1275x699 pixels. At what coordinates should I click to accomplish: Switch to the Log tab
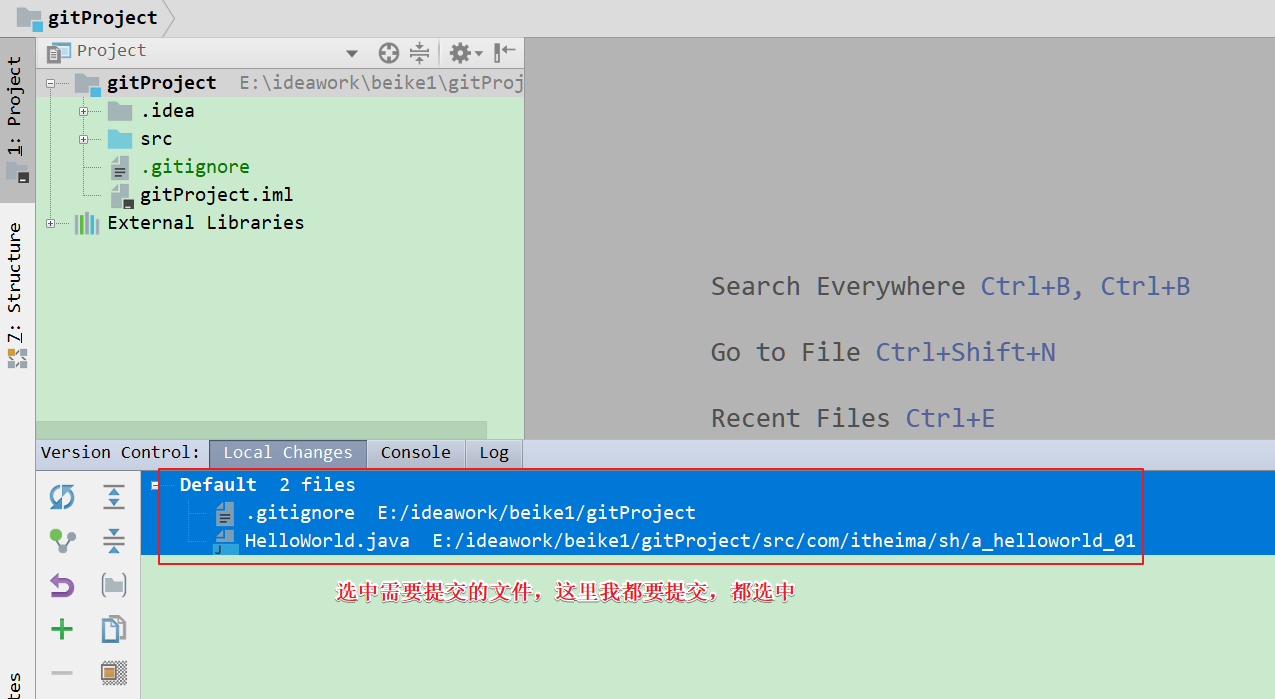(494, 453)
